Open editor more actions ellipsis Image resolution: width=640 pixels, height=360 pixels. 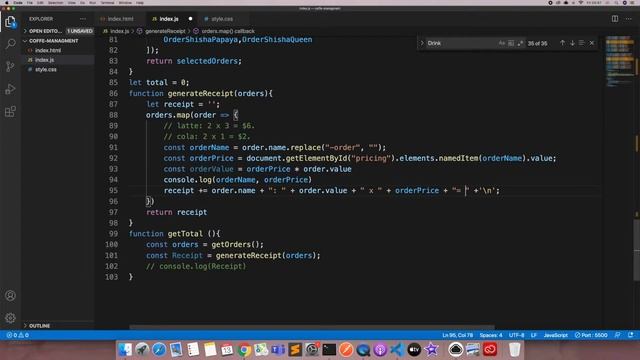click(629, 19)
